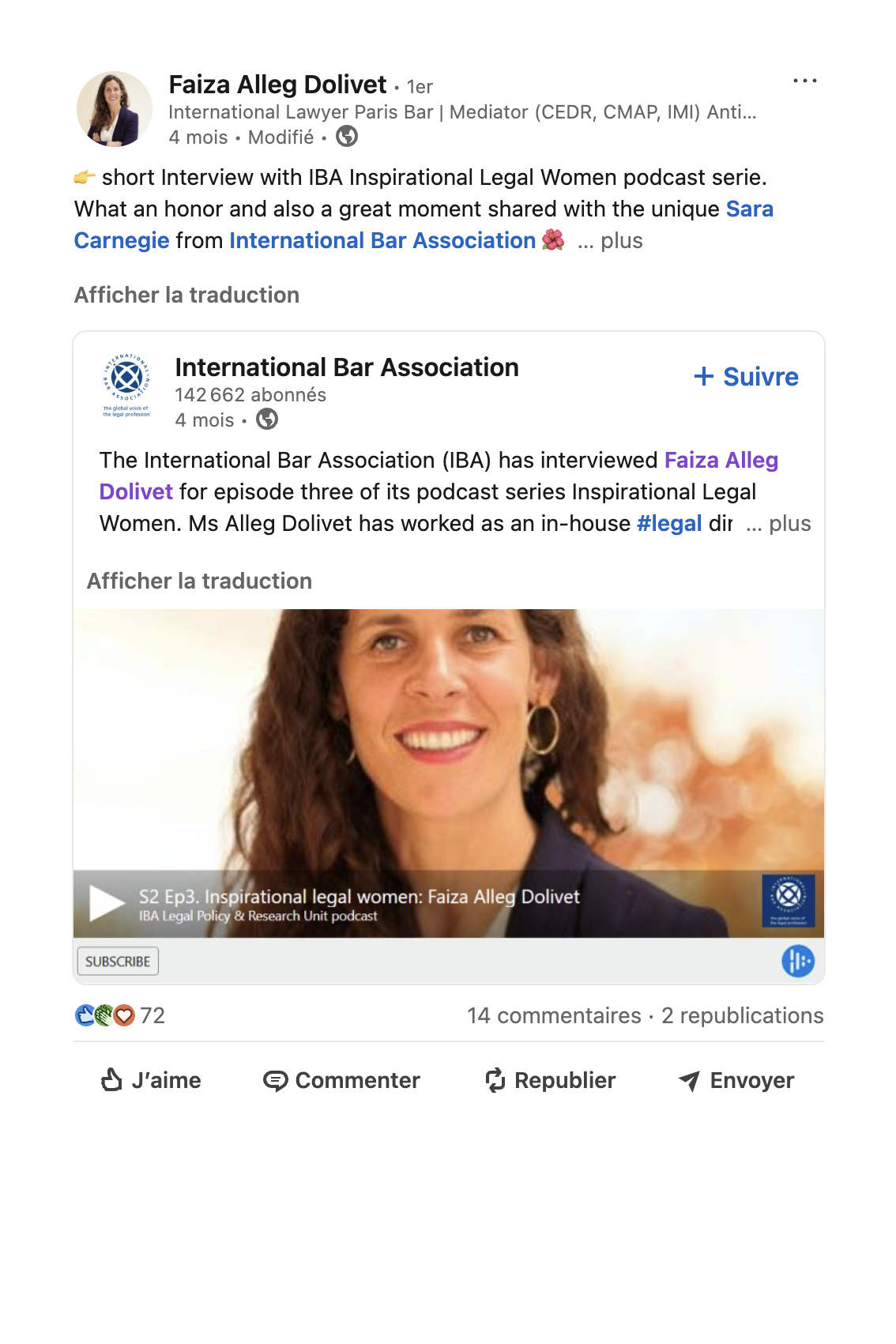
Task: Send the post via Envoyer
Action: click(x=736, y=1080)
